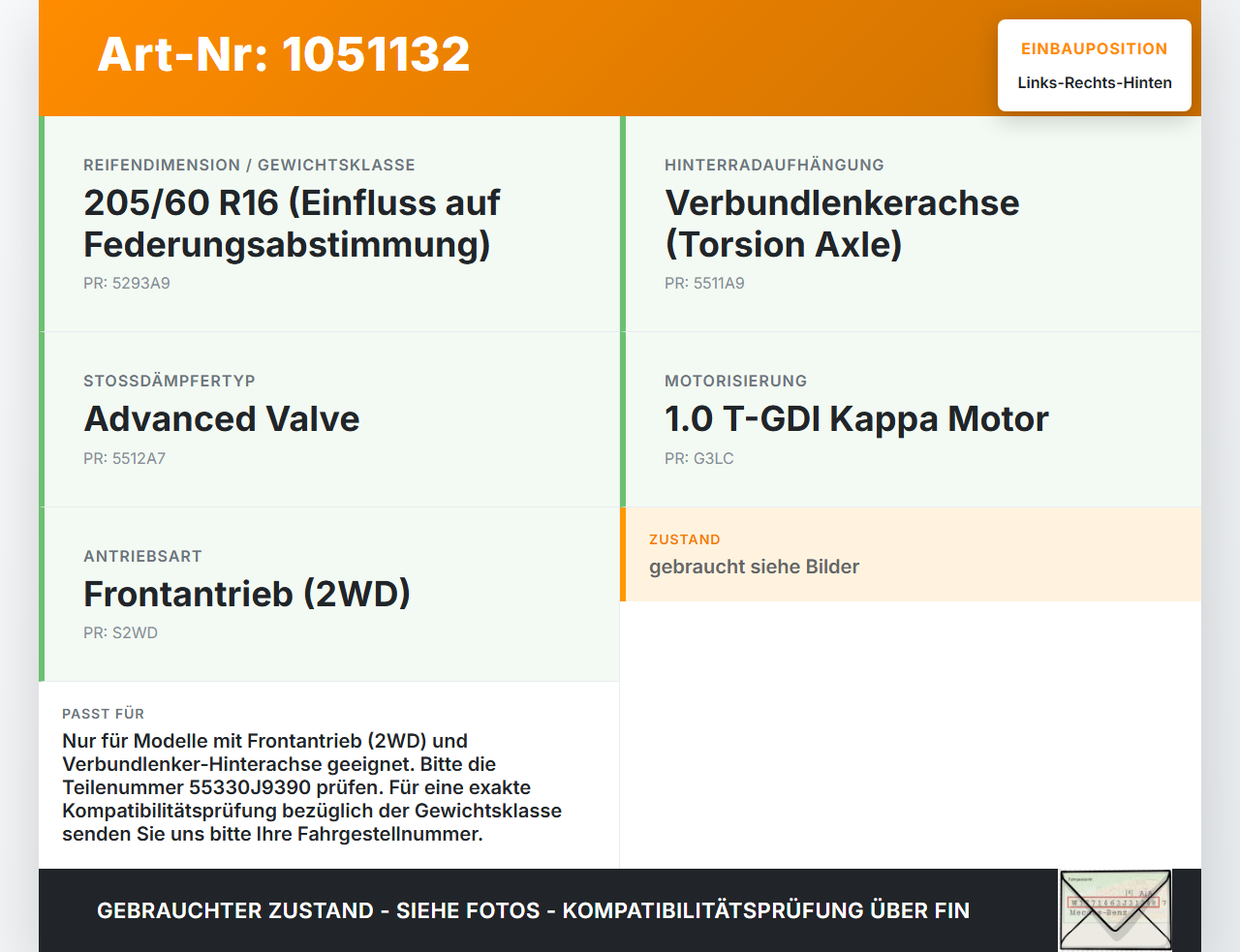This screenshot has height=952, width=1240.
Task: Select Verbundlenkerachse (Torsion Axle) value
Action: pos(842,224)
